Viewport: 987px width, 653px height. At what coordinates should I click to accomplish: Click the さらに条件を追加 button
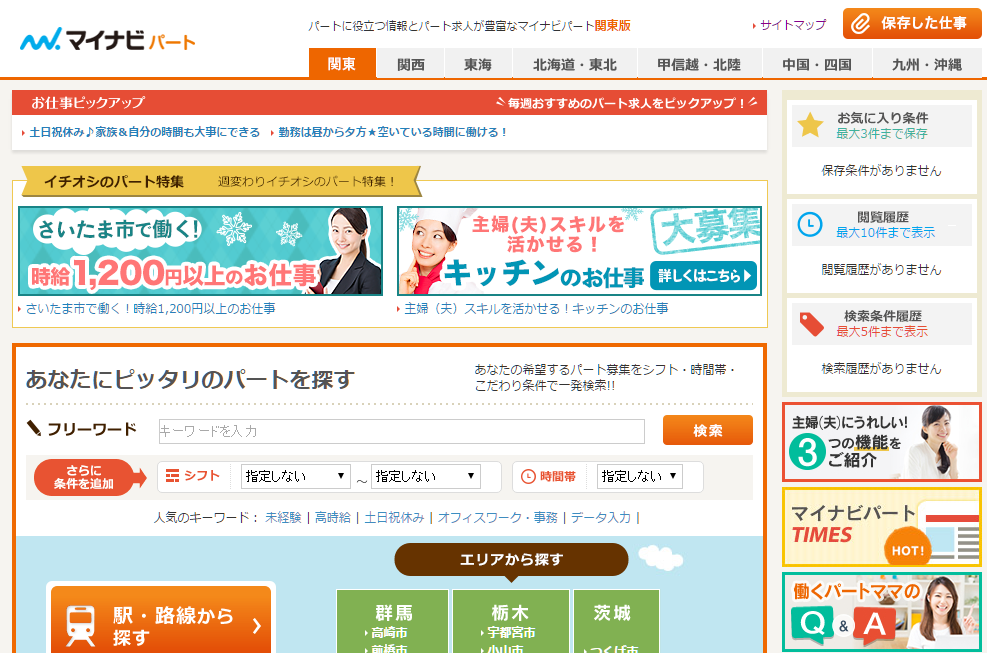89,477
